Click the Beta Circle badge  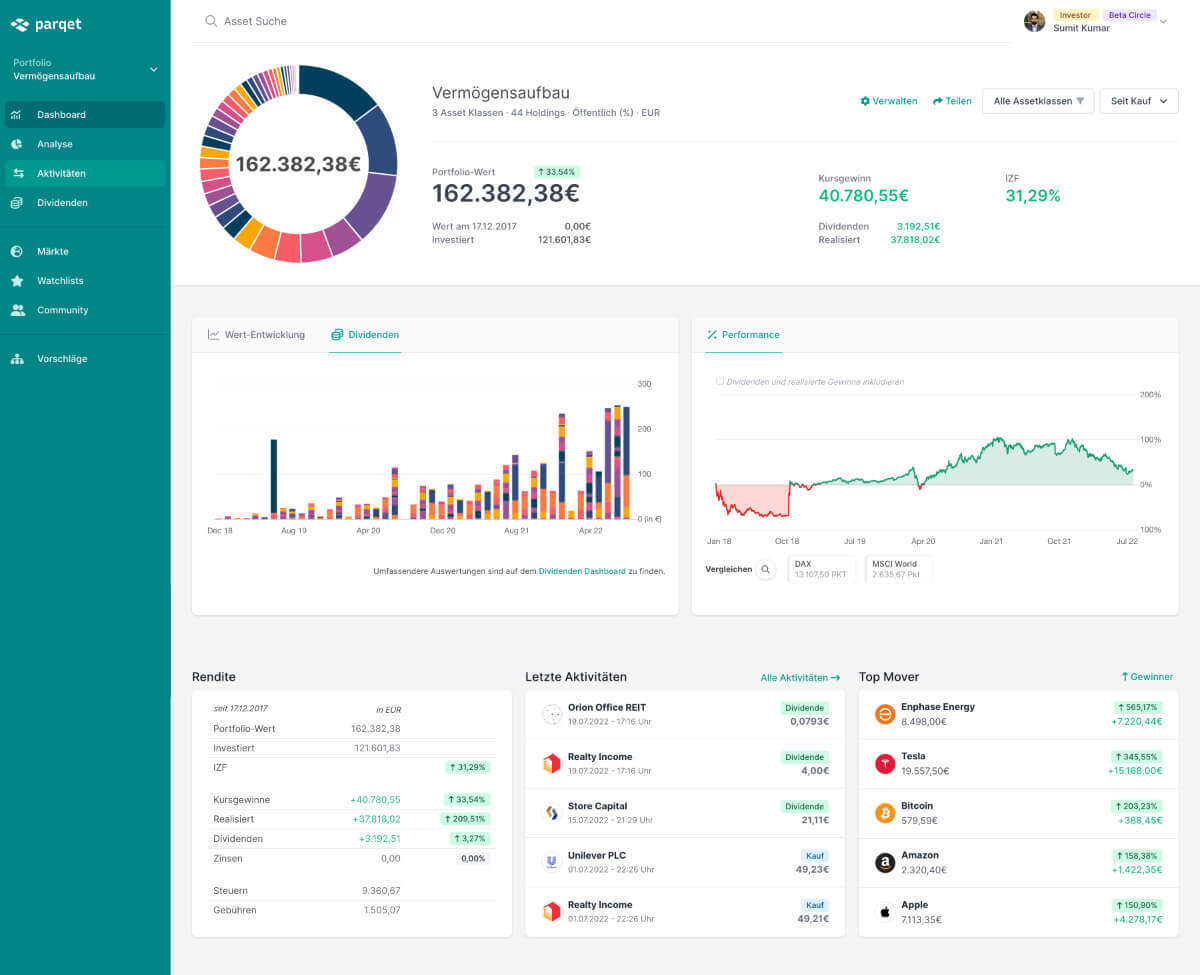(x=1130, y=15)
